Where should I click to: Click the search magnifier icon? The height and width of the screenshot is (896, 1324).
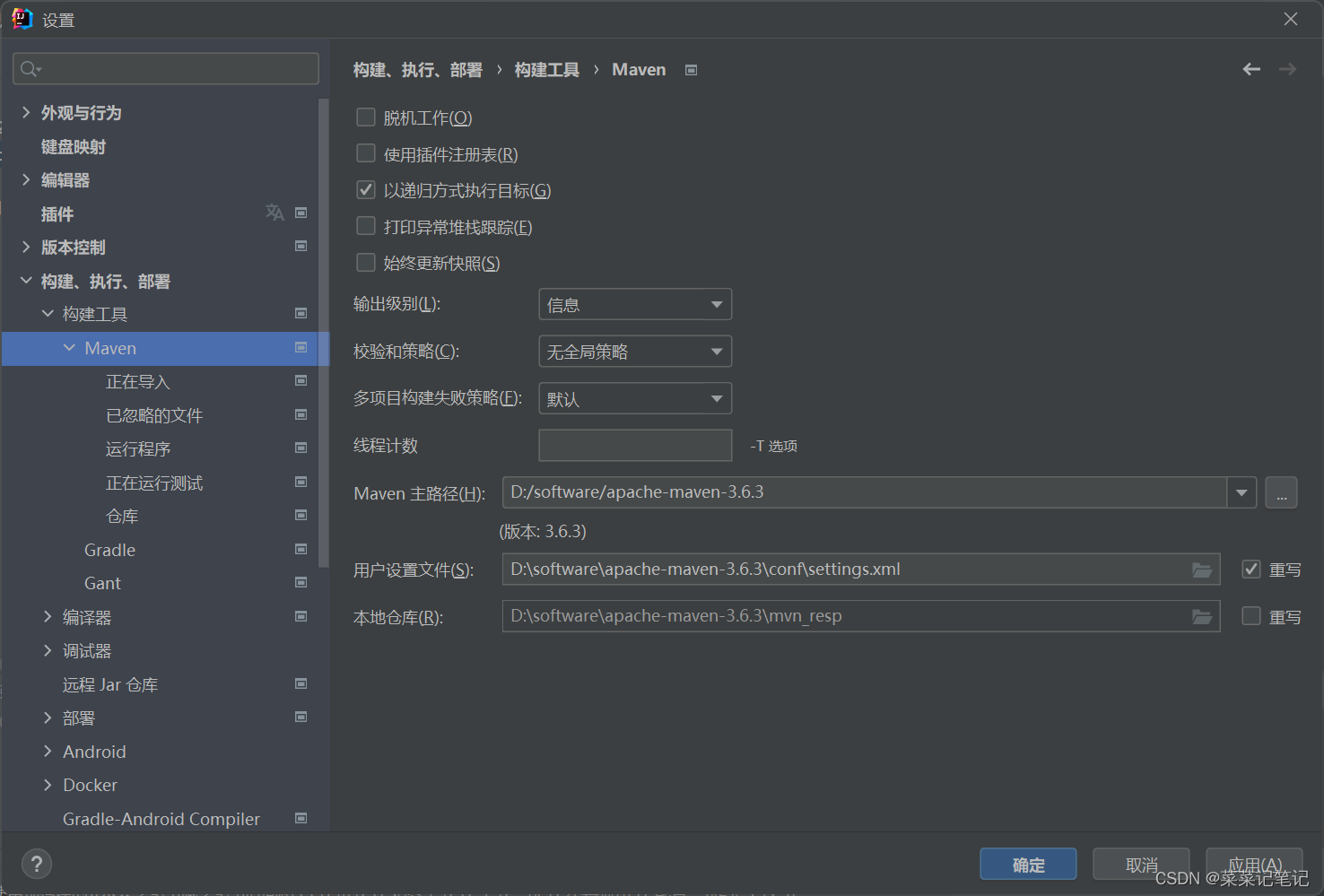point(30,69)
